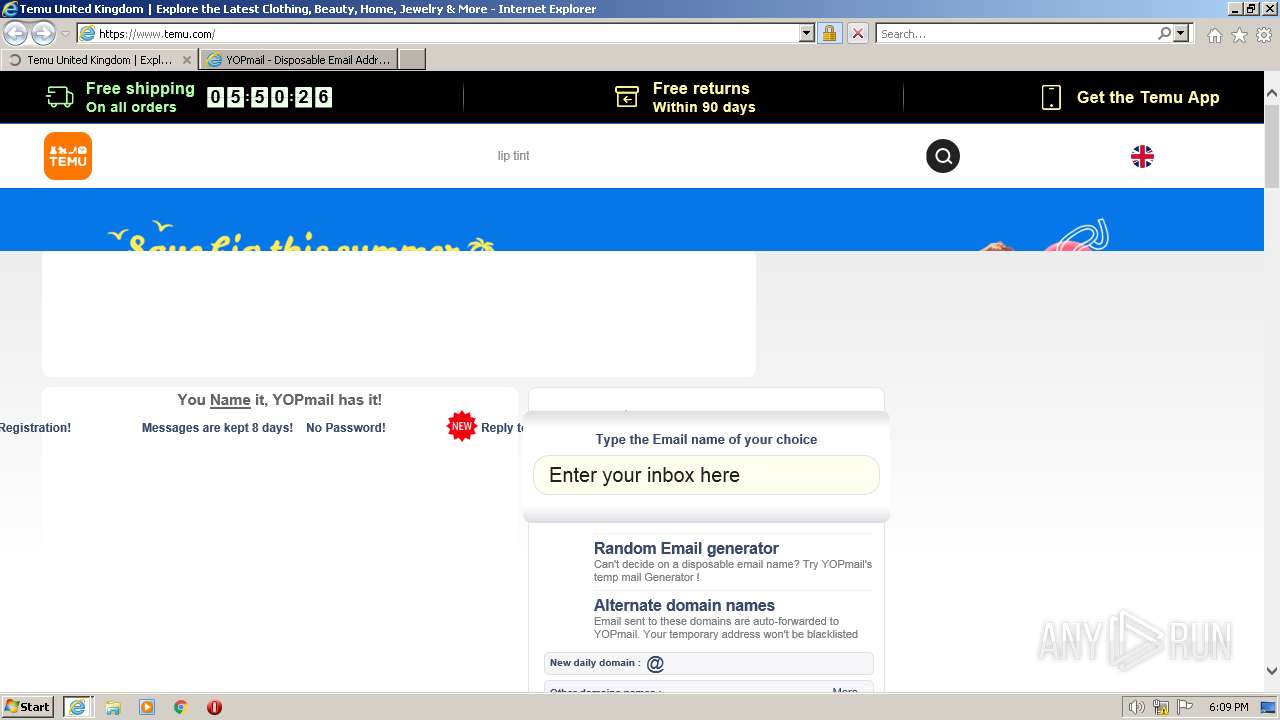The height and width of the screenshot is (720, 1280).
Task: Click the Free returns within 90 days banner
Action: click(x=685, y=97)
